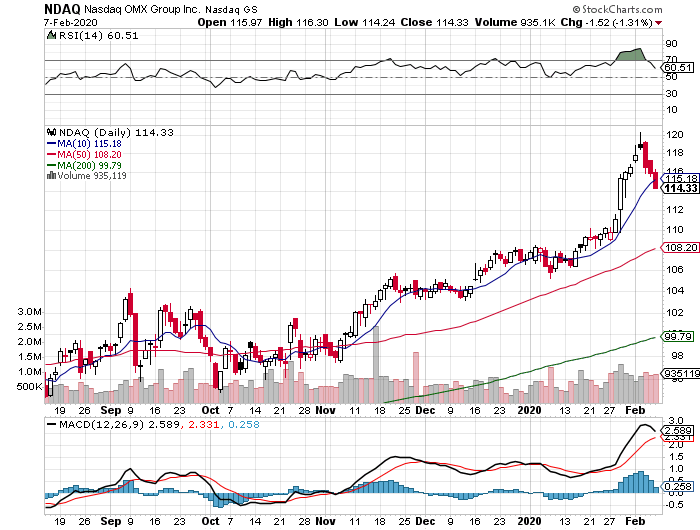Click the green MA(200) legend marker

[x=52, y=166]
